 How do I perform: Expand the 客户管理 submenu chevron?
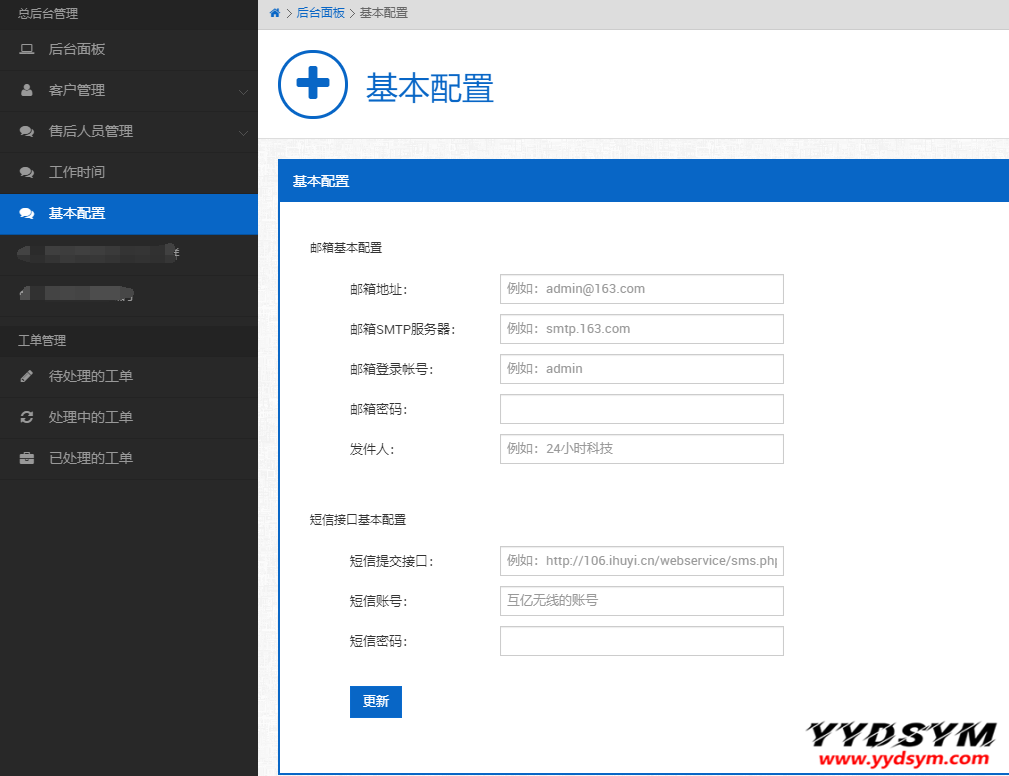(243, 91)
